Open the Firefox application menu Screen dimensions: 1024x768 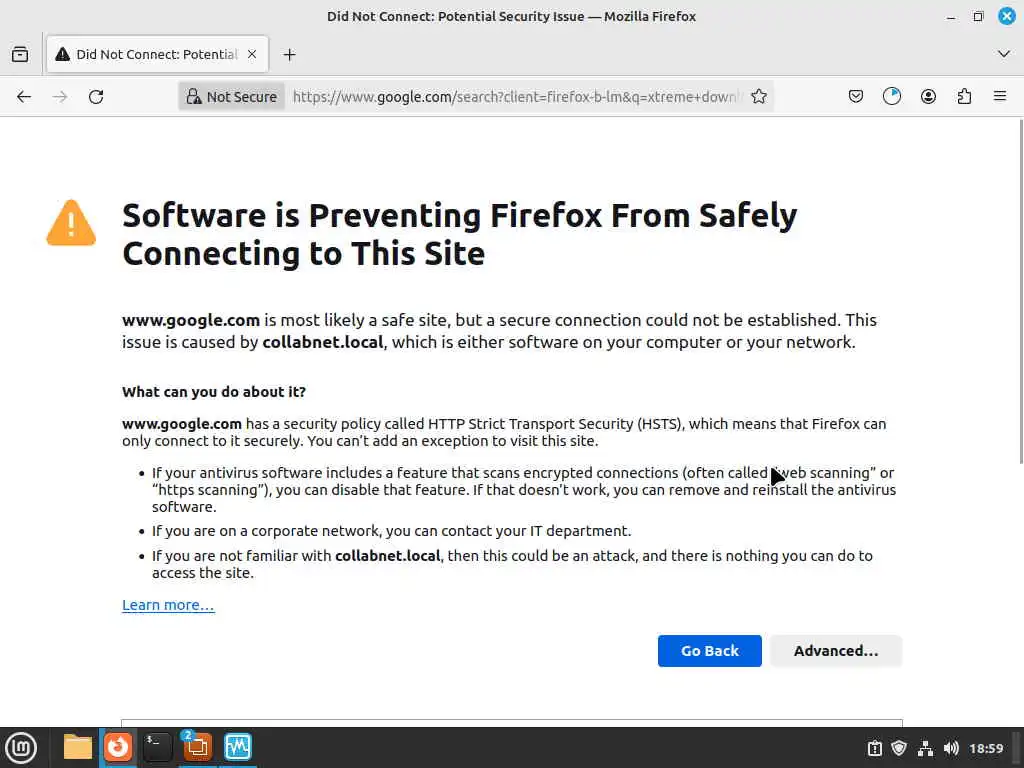[1000, 97]
